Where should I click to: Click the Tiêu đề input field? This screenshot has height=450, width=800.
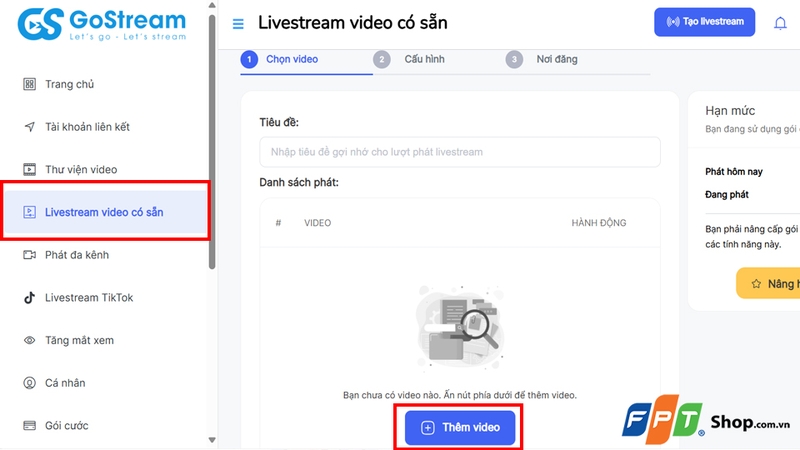pyautogui.click(x=460, y=152)
